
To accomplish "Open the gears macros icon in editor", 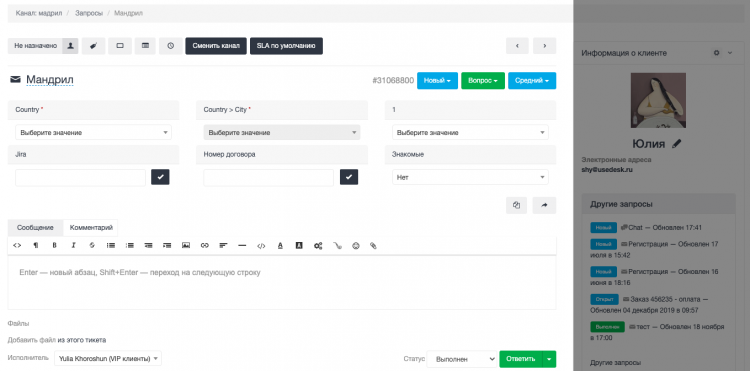I will [318, 246].
